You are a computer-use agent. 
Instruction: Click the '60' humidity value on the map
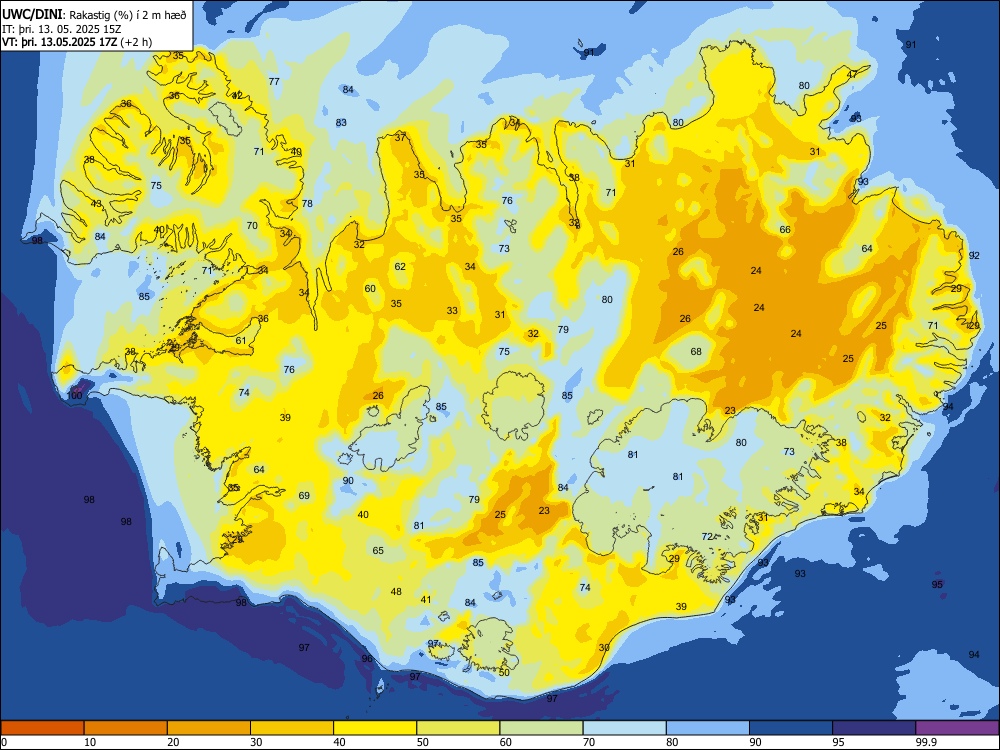pos(370,289)
